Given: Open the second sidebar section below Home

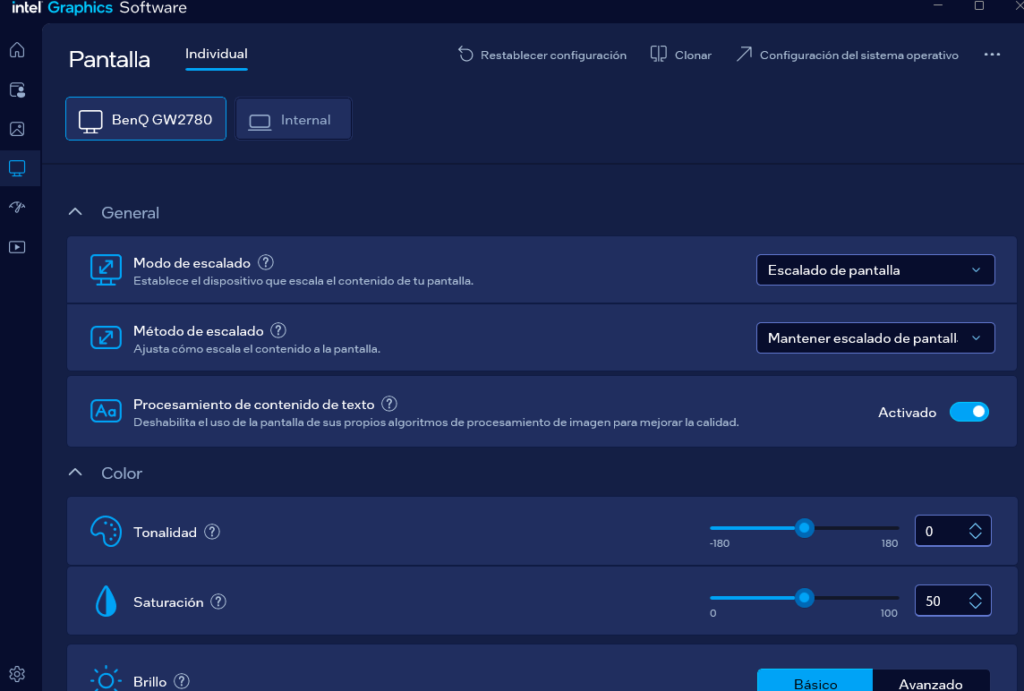Looking at the screenshot, I should [16, 89].
